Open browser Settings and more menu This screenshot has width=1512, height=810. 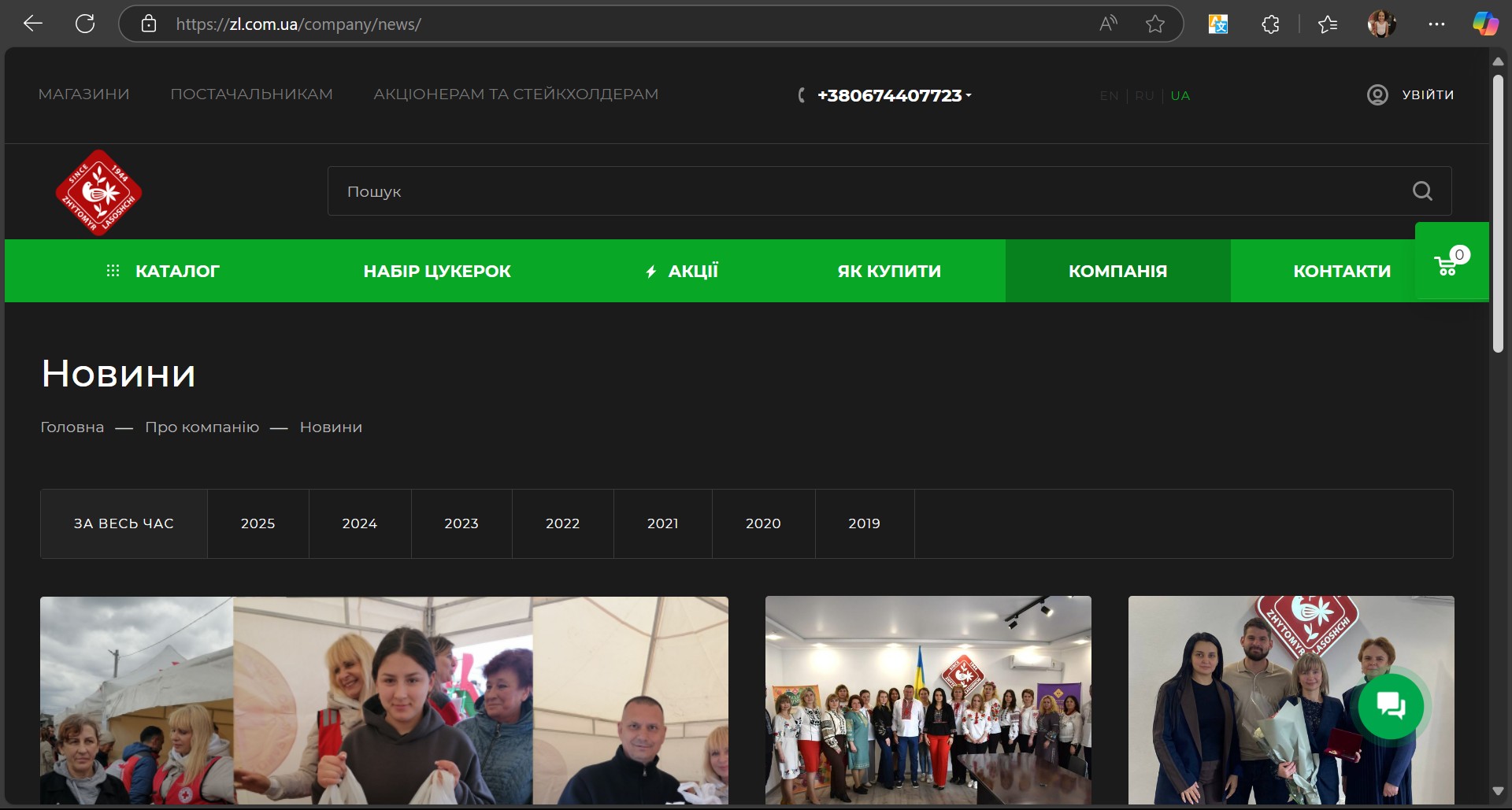(x=1436, y=24)
